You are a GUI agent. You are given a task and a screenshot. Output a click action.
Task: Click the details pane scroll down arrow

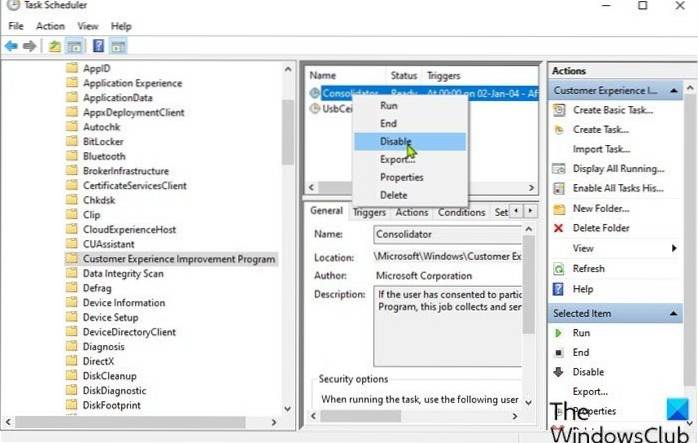click(528, 402)
